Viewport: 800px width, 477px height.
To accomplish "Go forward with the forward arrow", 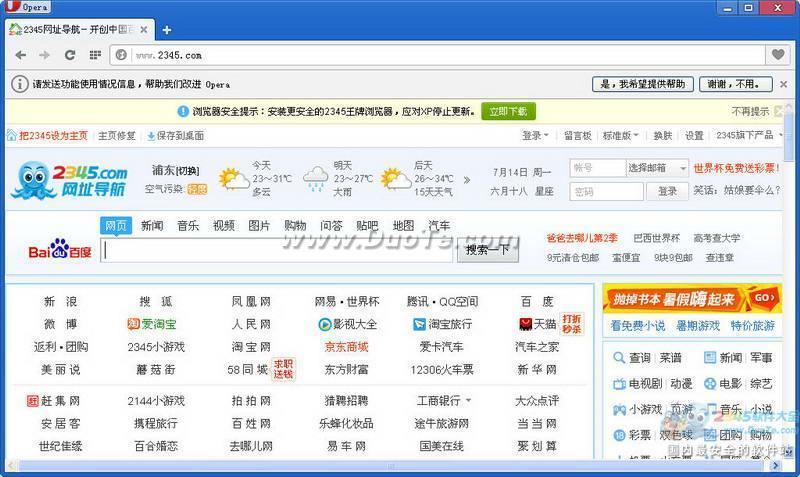I will 45,55.
